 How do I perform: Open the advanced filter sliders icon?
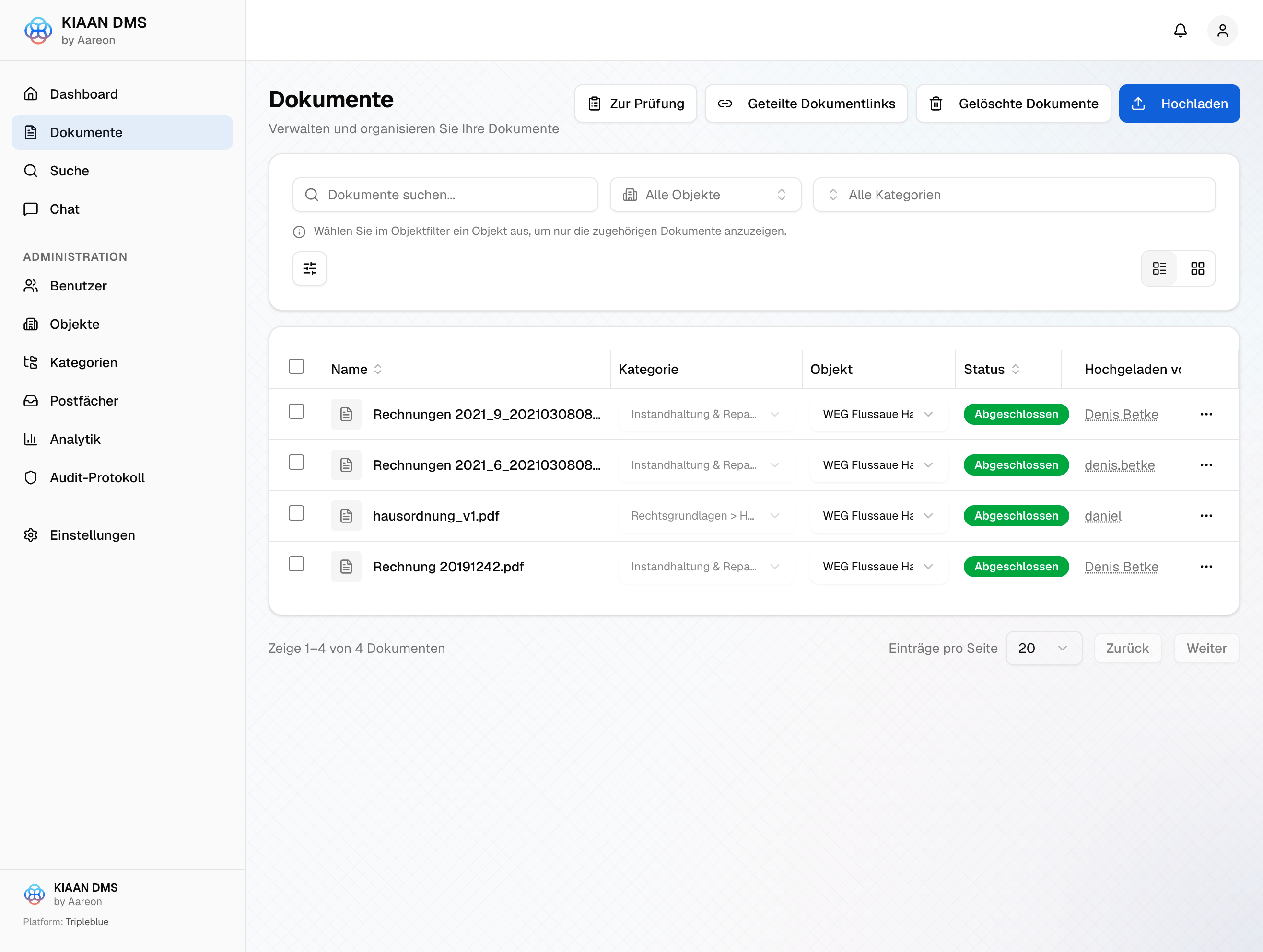pos(309,268)
